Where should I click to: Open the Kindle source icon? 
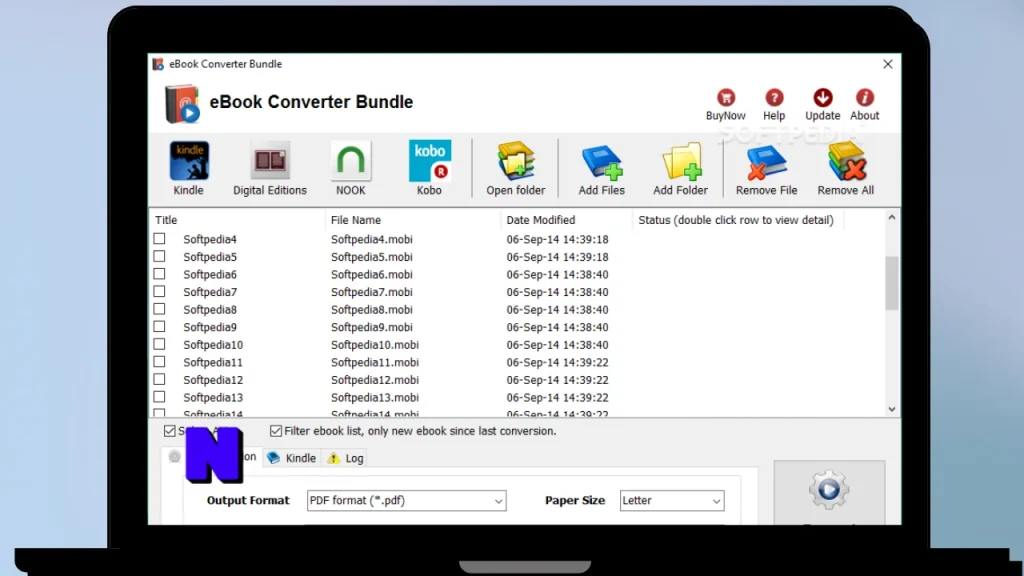pos(189,161)
